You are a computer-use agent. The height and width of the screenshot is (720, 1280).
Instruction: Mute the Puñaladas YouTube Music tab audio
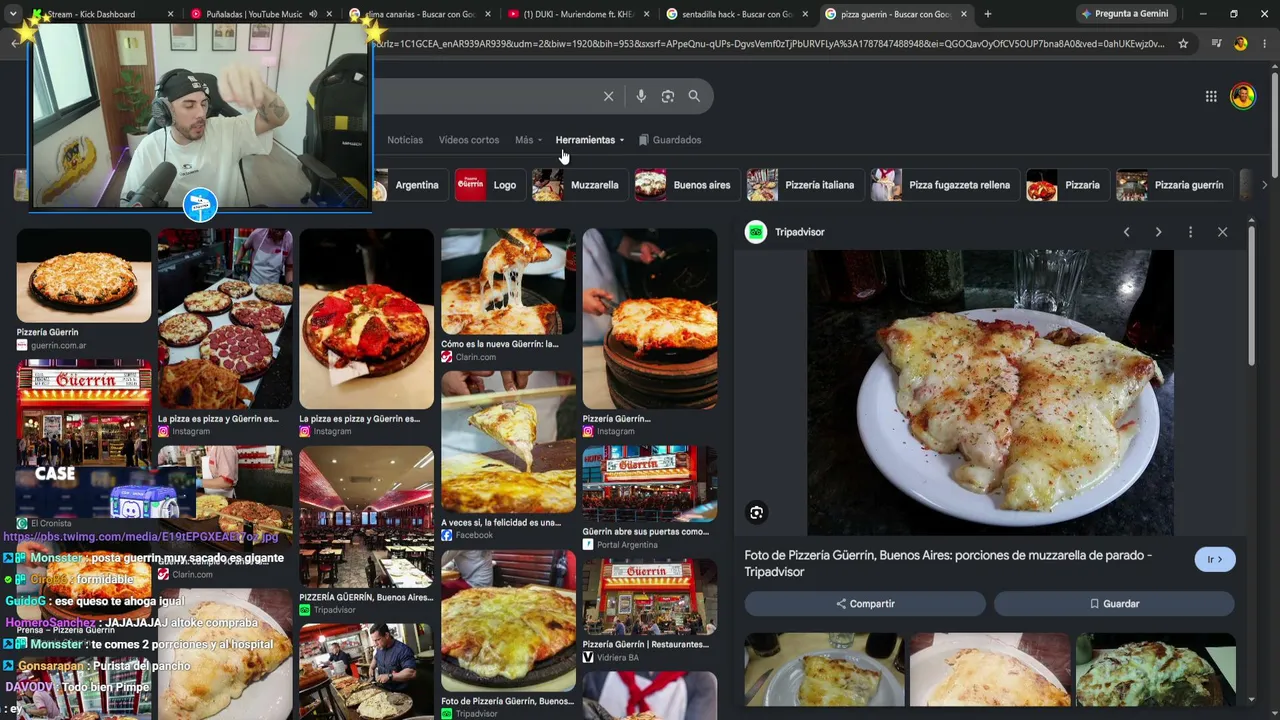tap(313, 14)
